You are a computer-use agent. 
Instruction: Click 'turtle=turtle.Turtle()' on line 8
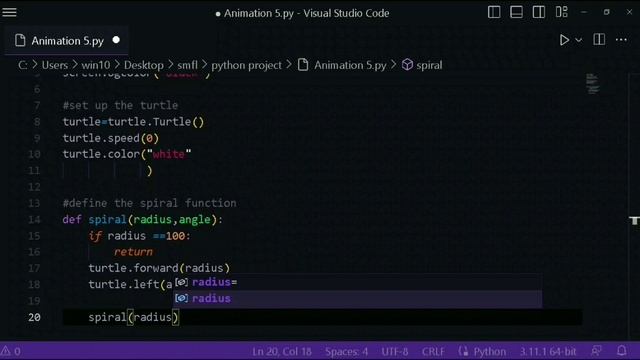133,122
